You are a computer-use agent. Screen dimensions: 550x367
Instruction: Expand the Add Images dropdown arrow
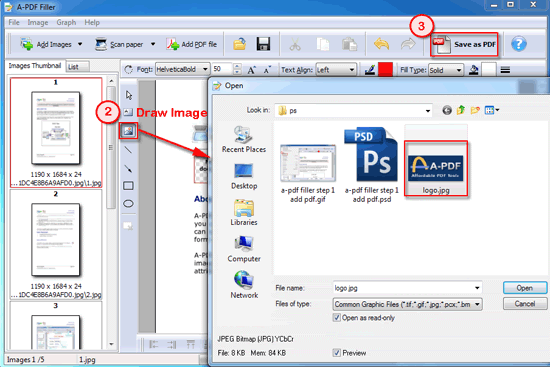80,44
